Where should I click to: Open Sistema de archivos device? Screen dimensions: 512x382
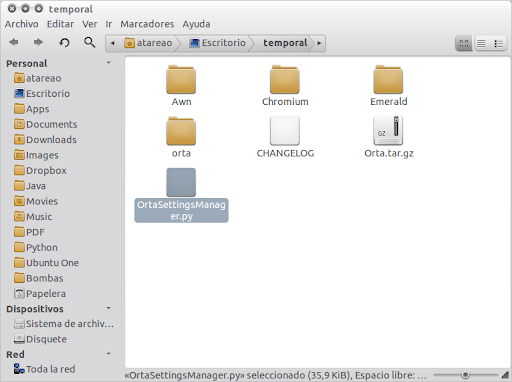point(64,324)
